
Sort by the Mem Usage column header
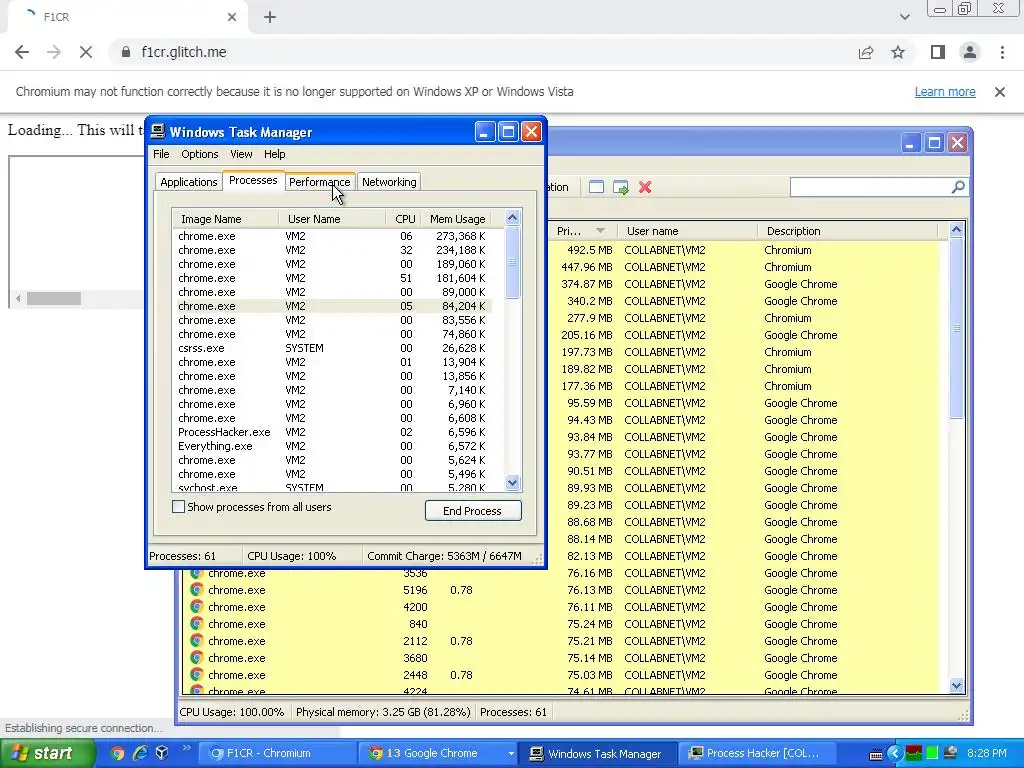coord(456,219)
